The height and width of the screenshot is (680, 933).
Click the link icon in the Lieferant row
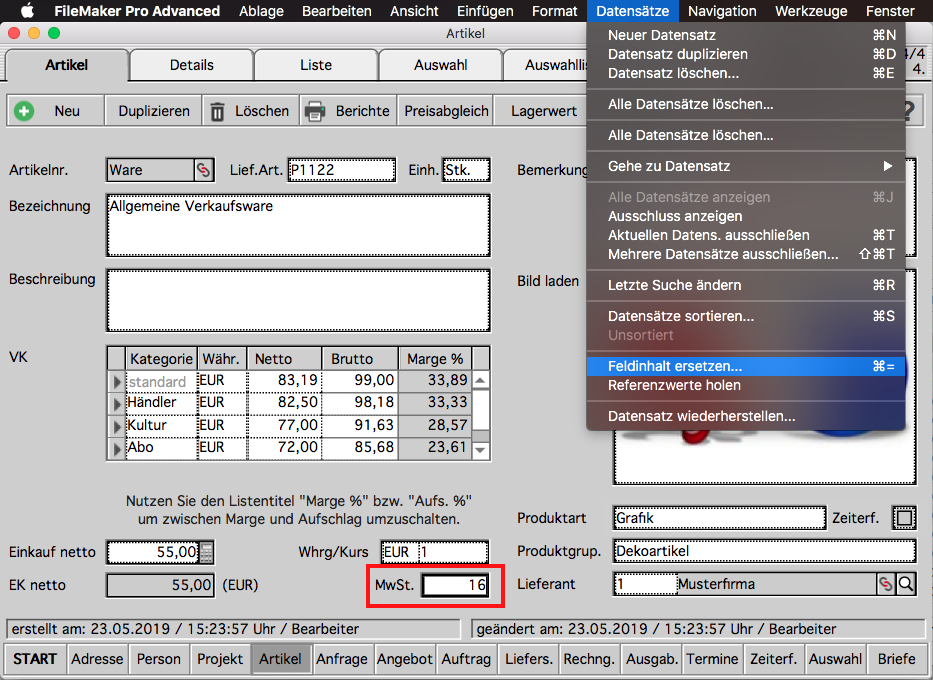(x=885, y=584)
